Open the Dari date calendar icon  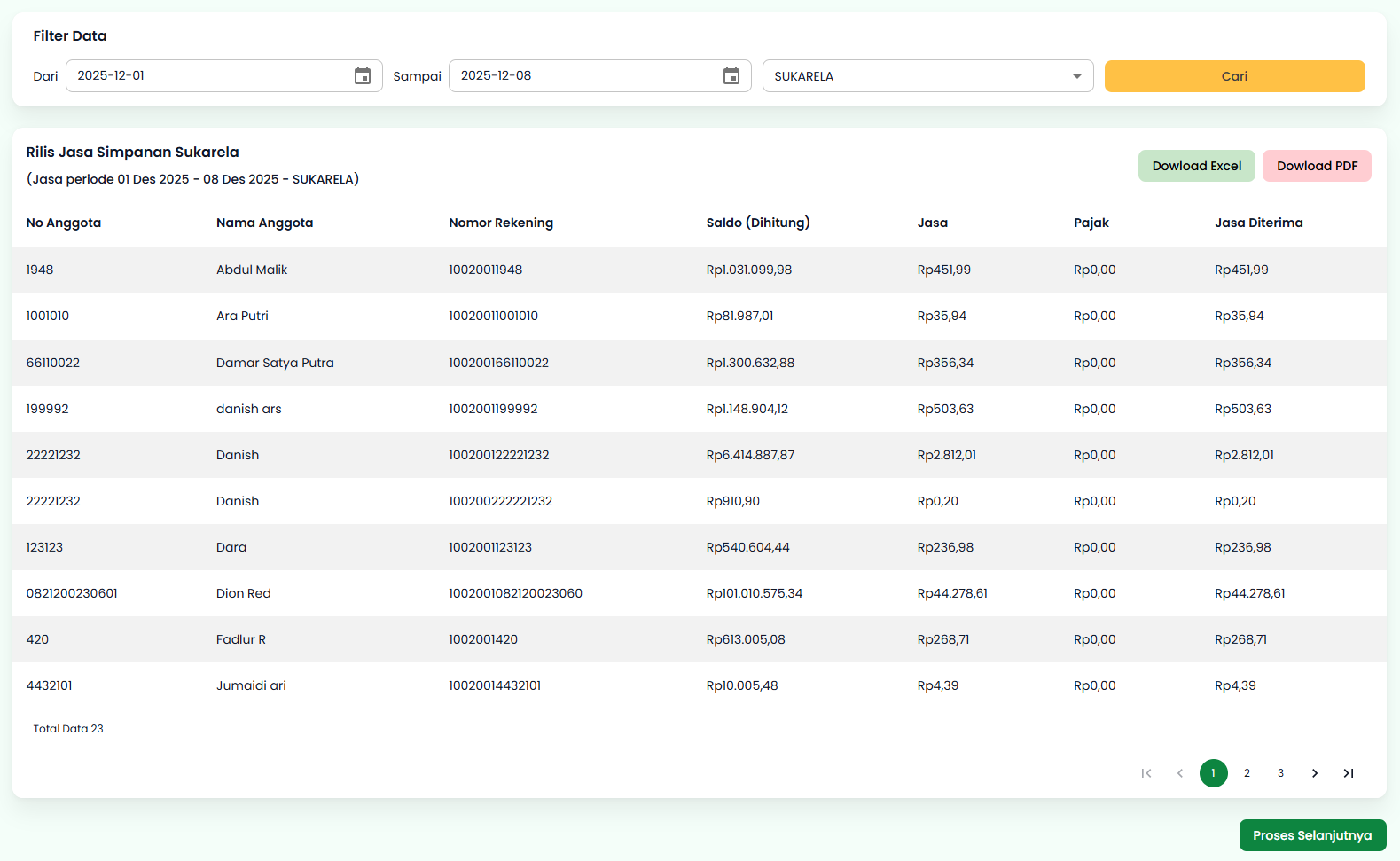click(x=363, y=76)
